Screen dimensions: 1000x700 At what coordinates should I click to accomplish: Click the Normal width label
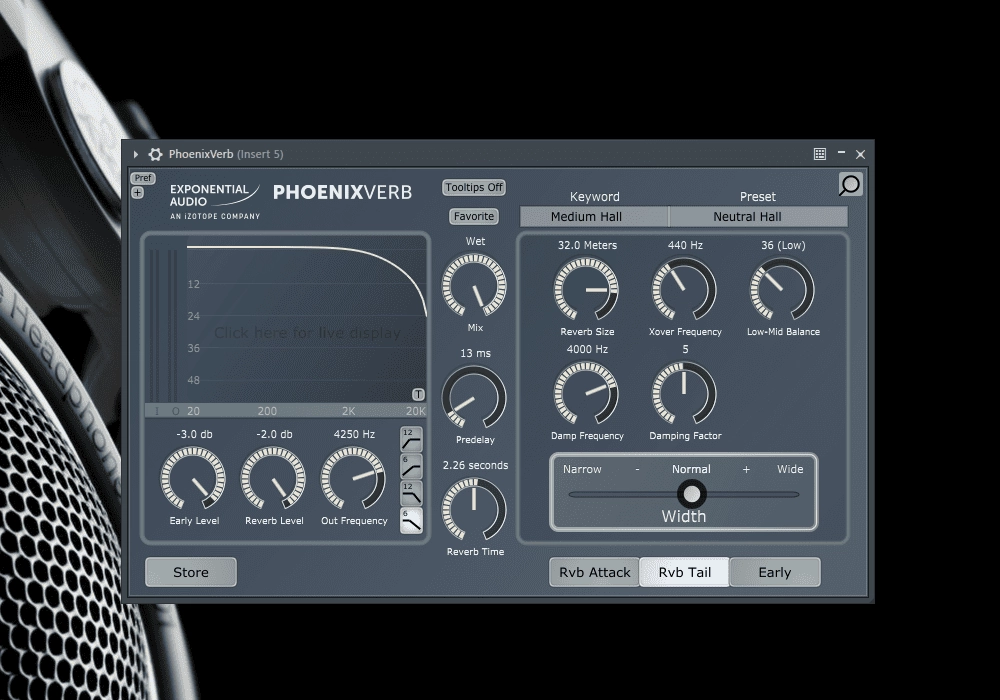[x=691, y=469]
